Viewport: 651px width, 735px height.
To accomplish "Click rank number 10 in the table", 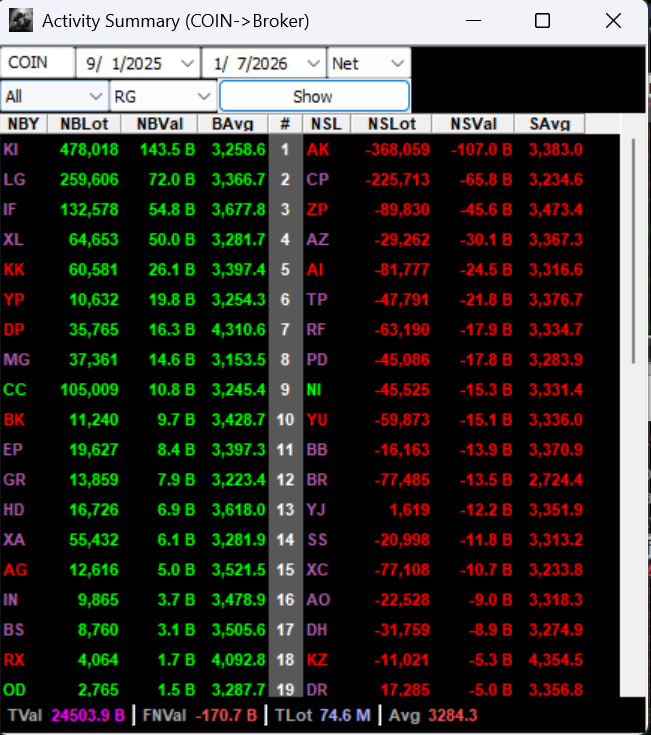I will 285,420.
